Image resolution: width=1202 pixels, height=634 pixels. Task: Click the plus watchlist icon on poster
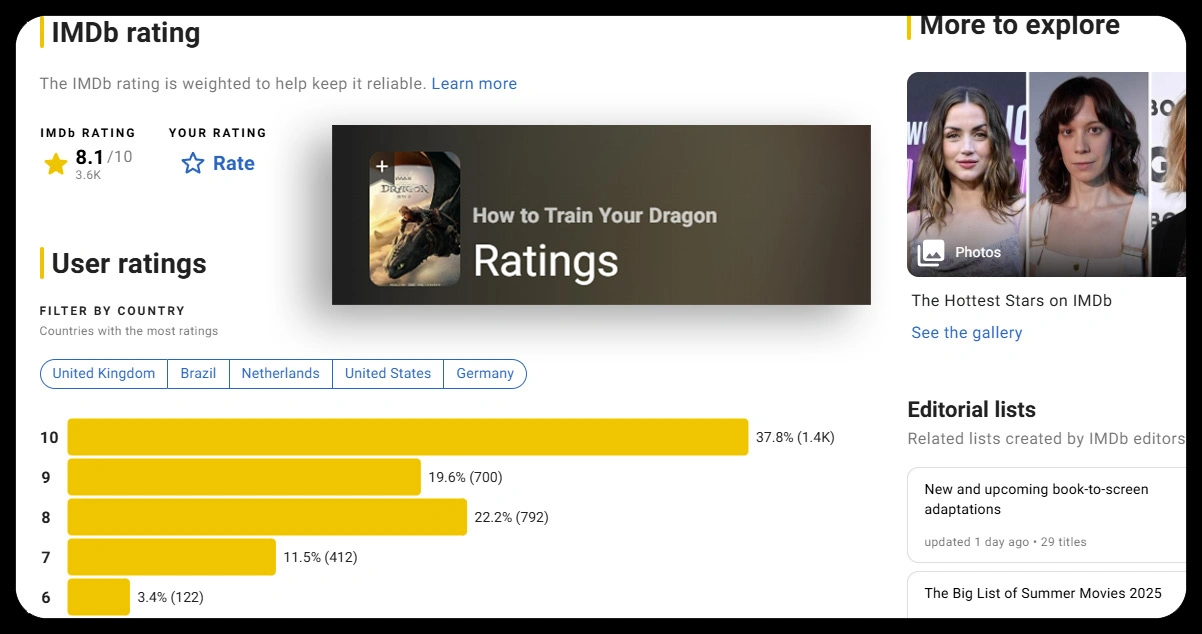click(381, 166)
